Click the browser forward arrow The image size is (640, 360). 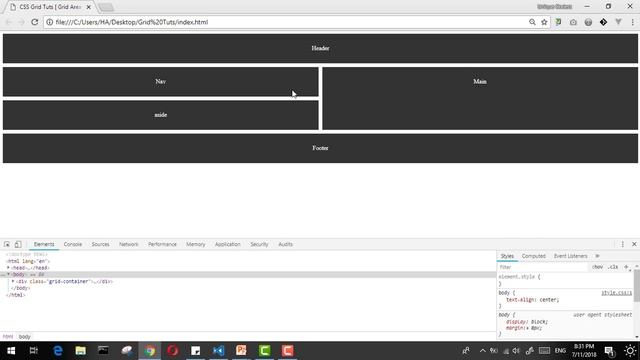click(x=22, y=22)
